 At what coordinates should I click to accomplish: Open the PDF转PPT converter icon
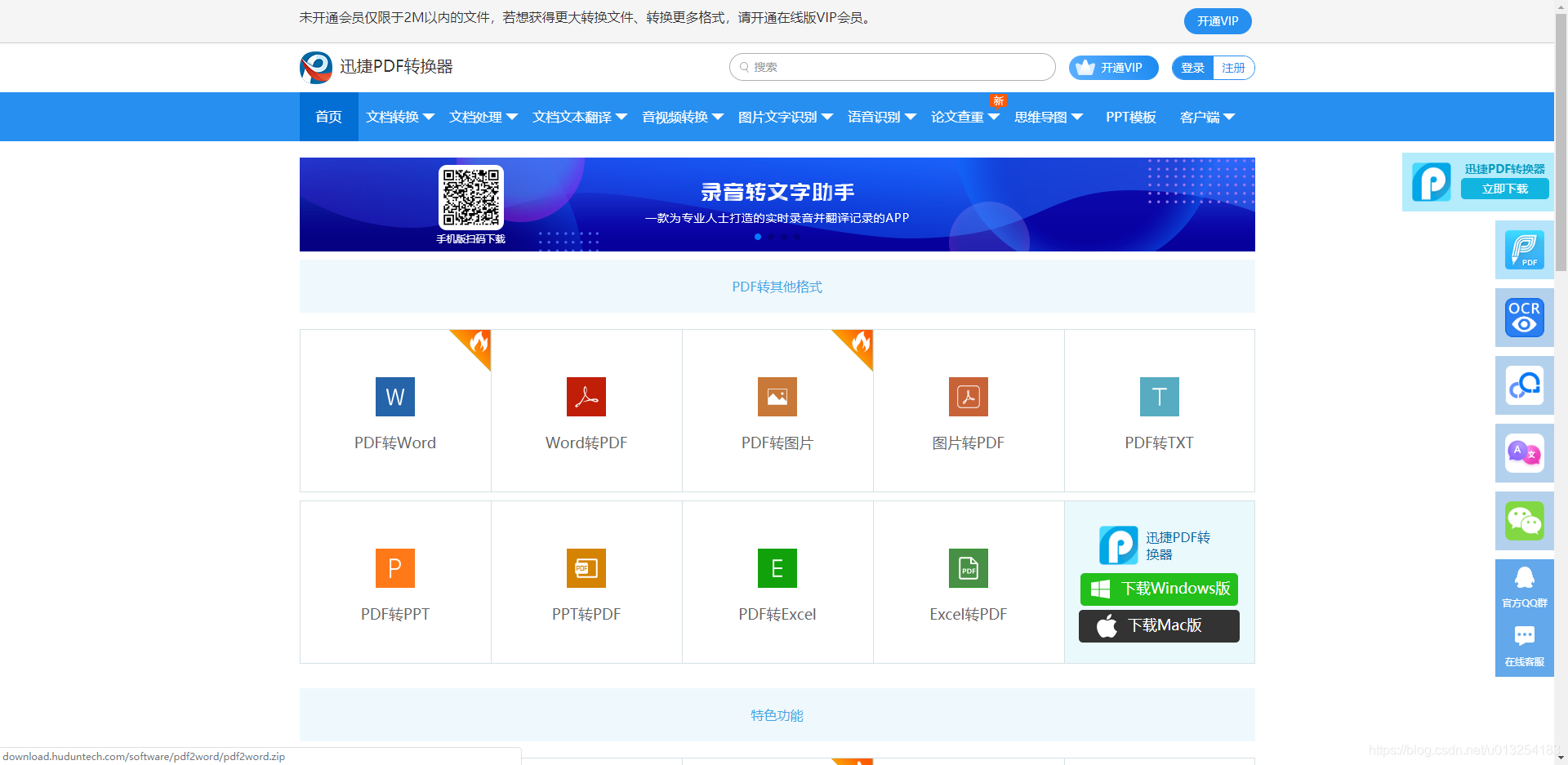pyautogui.click(x=395, y=568)
